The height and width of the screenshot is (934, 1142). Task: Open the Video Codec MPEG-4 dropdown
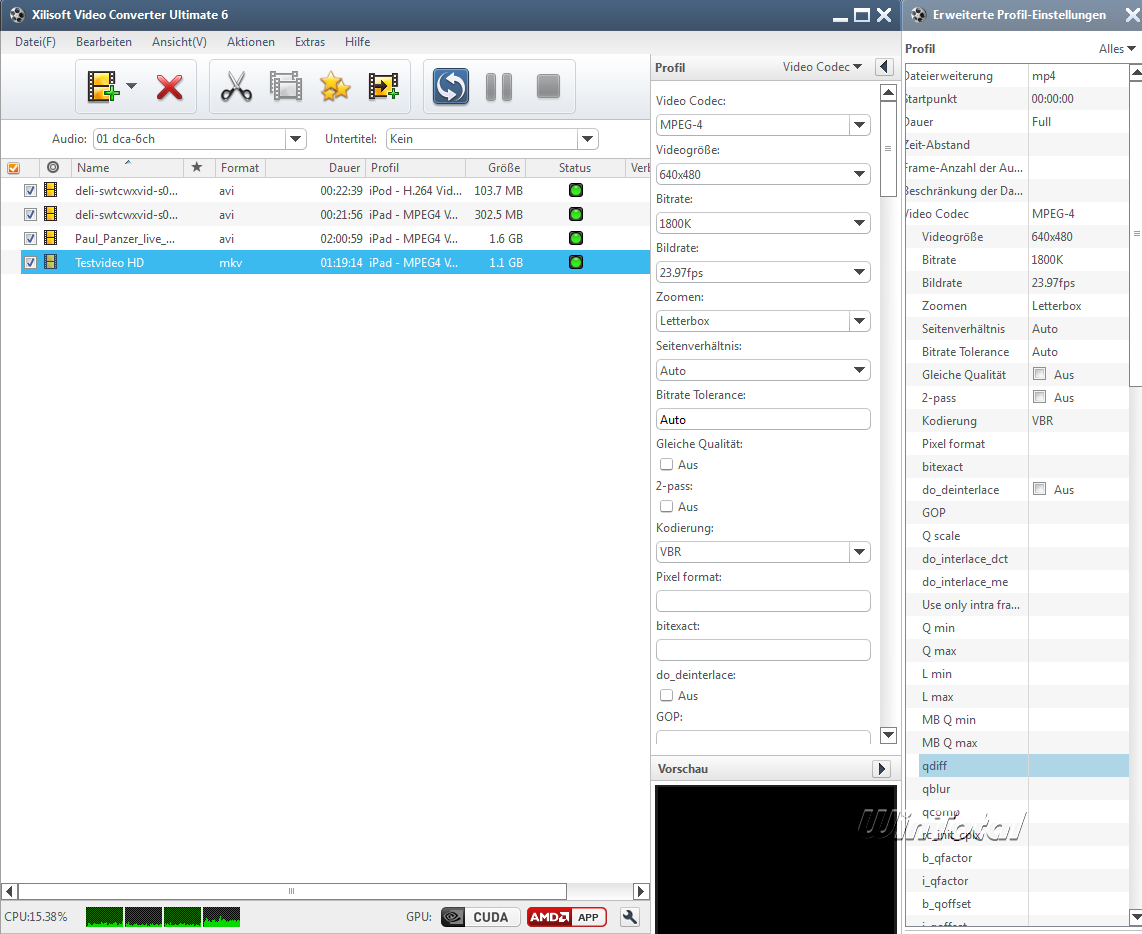coord(859,125)
